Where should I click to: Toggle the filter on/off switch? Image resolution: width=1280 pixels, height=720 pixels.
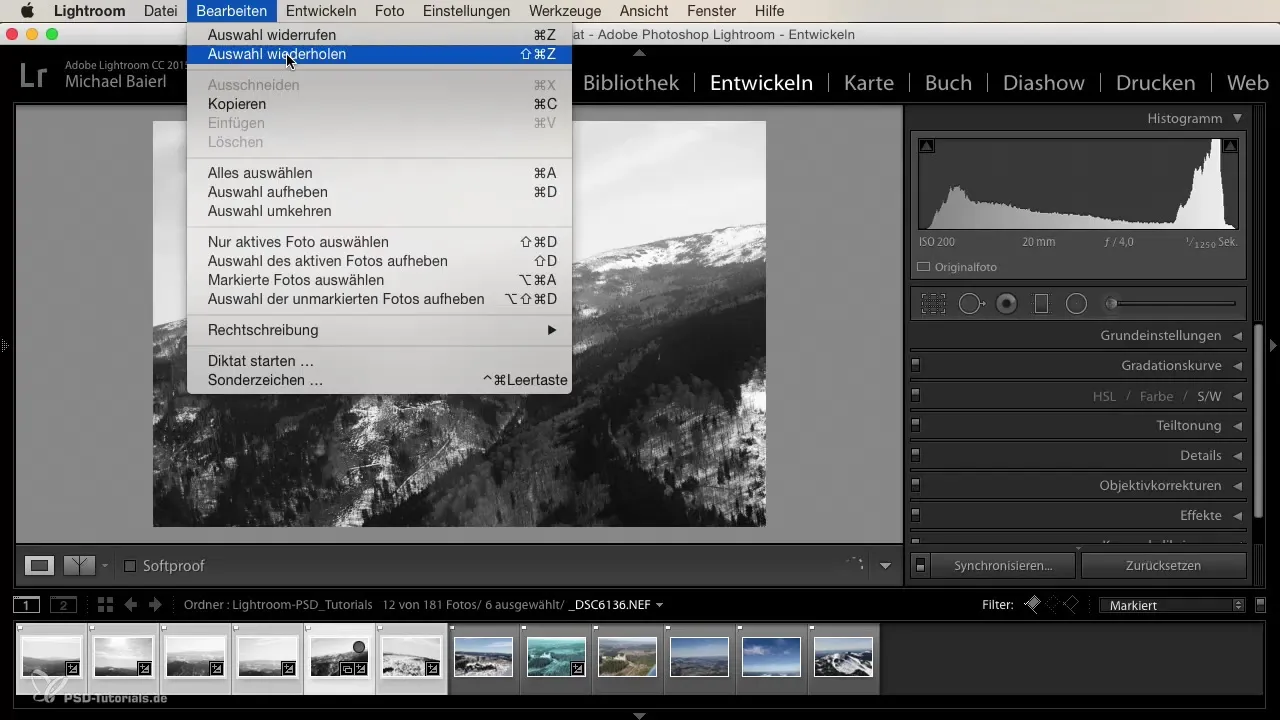pyautogui.click(x=1260, y=605)
